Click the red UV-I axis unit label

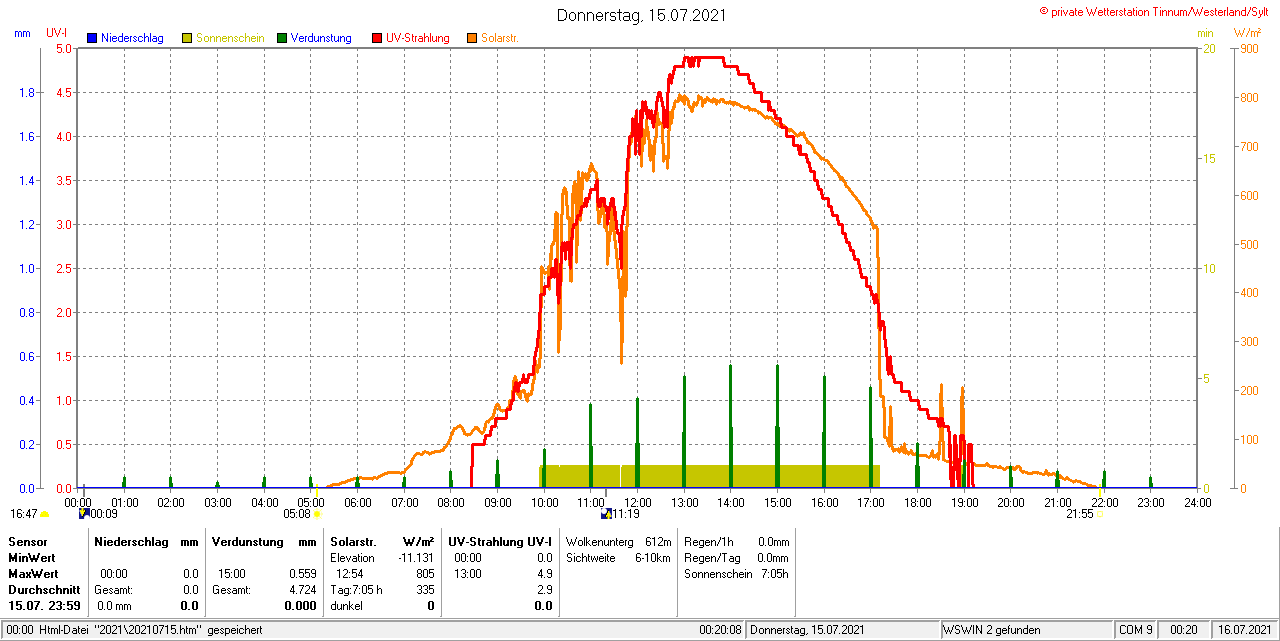[56, 33]
